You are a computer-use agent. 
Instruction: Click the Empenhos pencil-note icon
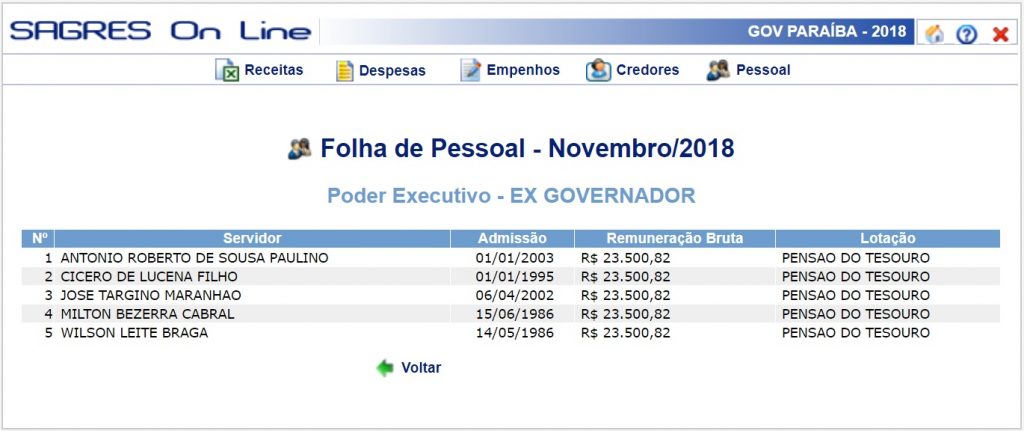point(470,70)
